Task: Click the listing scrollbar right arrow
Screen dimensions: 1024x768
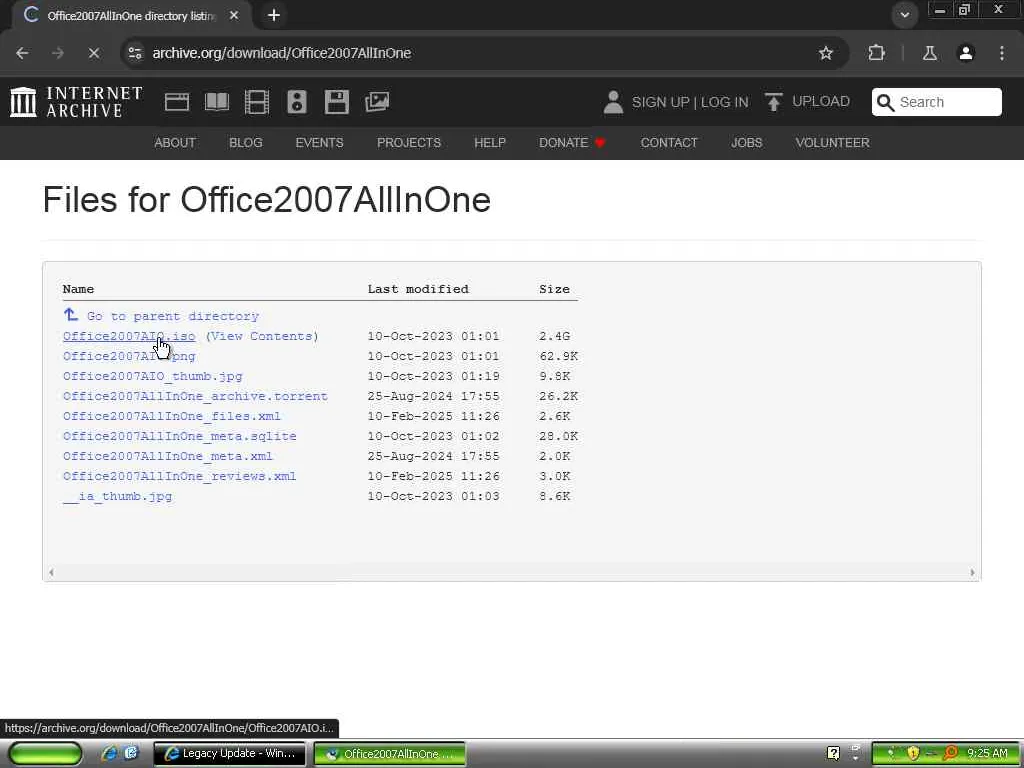Action: pos(972,573)
